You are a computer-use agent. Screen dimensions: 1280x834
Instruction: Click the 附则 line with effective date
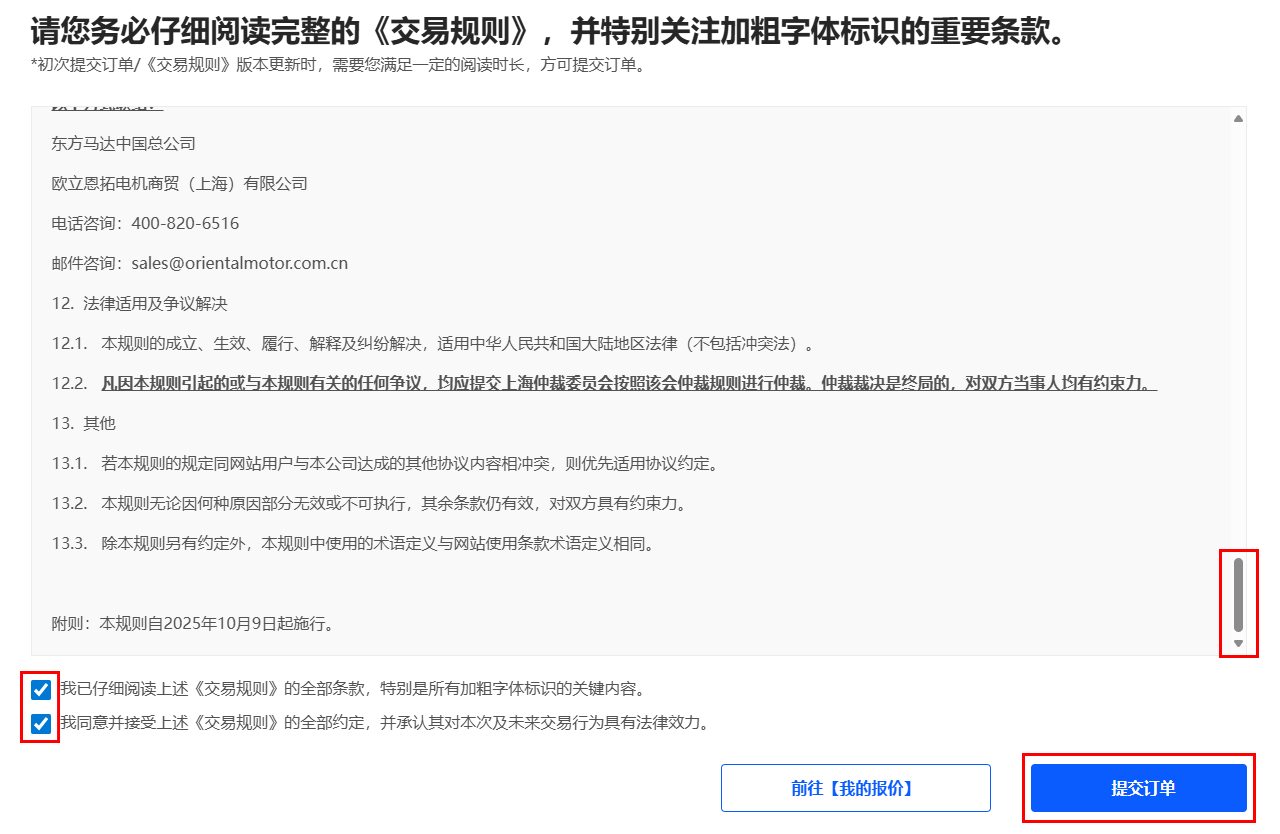point(192,624)
